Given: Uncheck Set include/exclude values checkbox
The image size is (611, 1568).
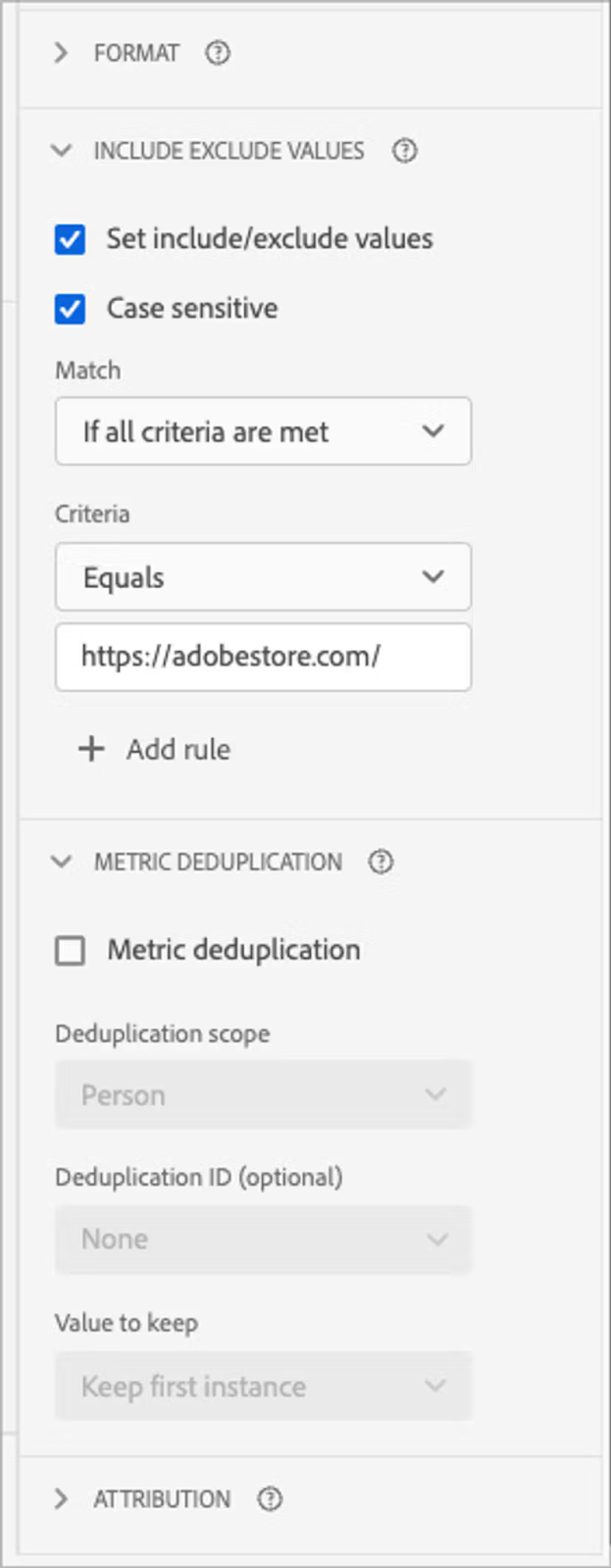Looking at the screenshot, I should coord(70,239).
